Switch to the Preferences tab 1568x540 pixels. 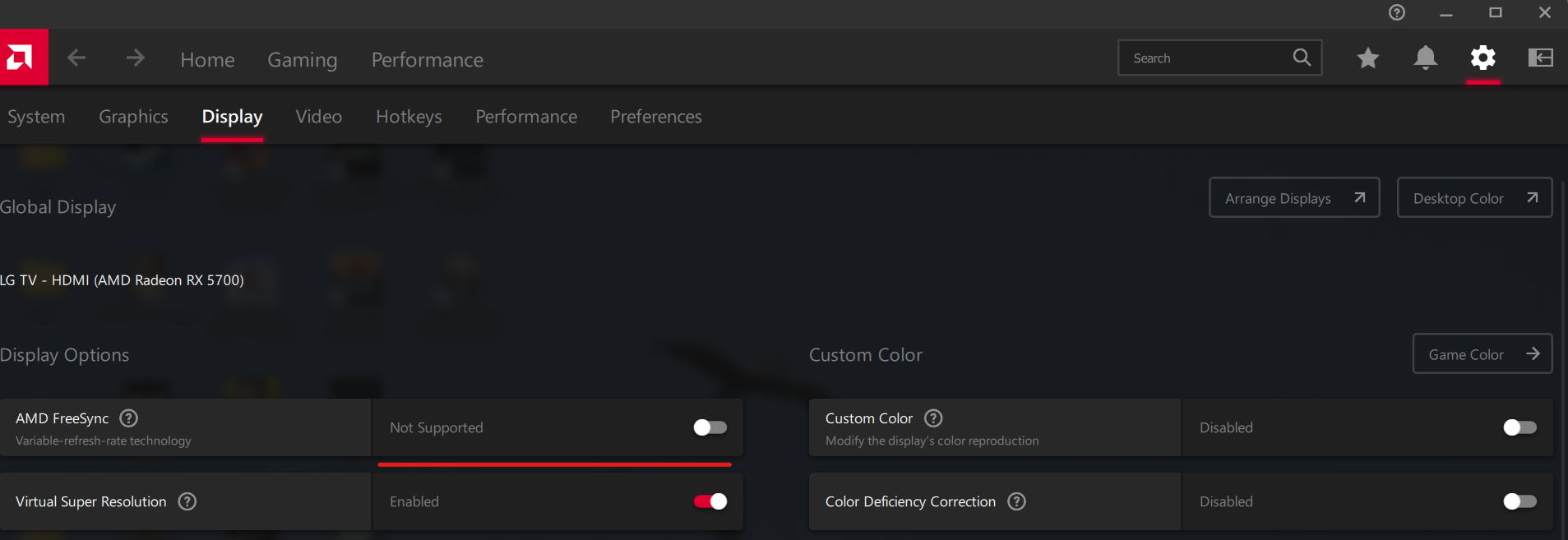pyautogui.click(x=656, y=117)
